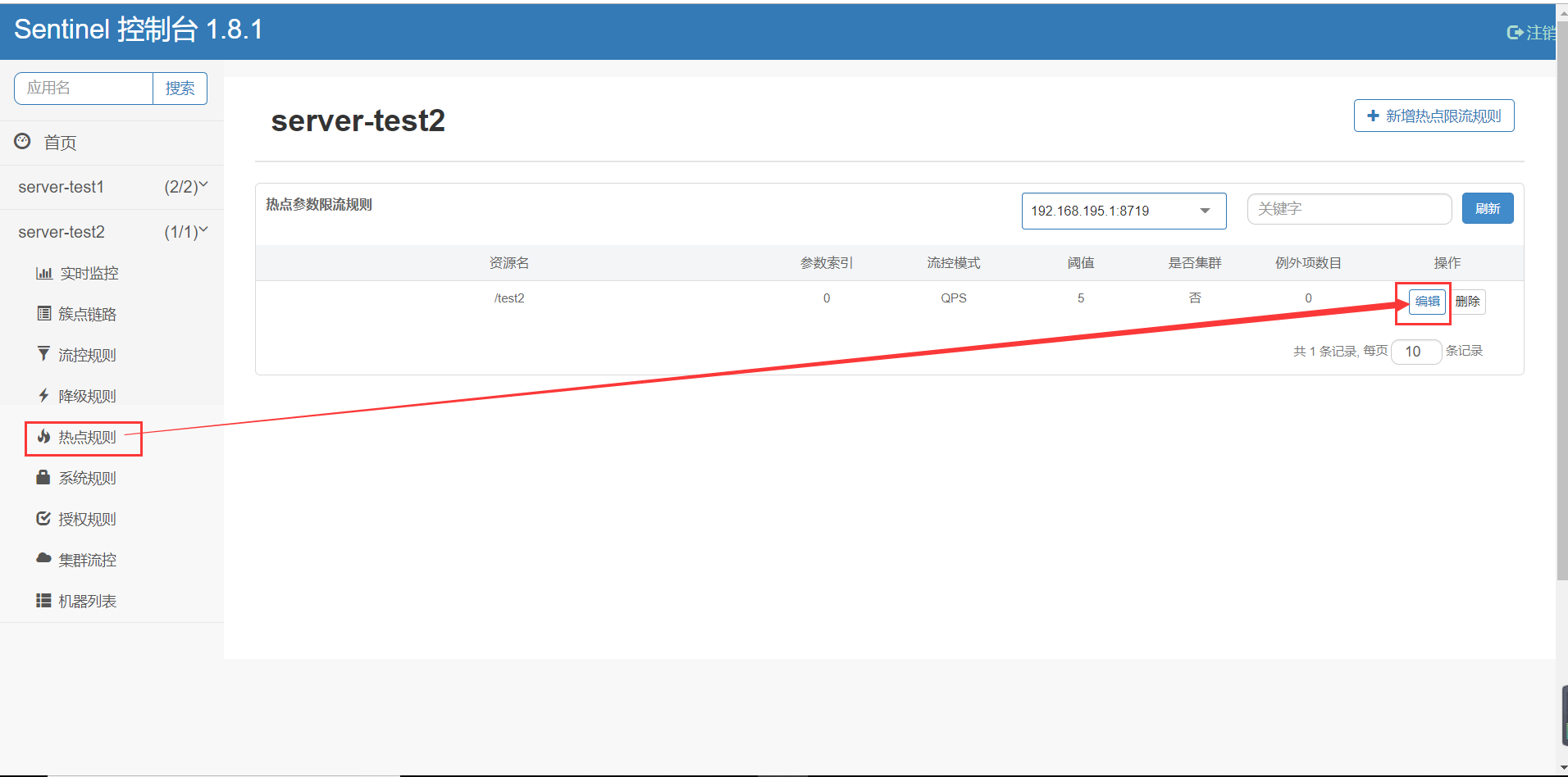Click the 刷新 button
This screenshot has height=777, width=1568.
click(x=1488, y=208)
